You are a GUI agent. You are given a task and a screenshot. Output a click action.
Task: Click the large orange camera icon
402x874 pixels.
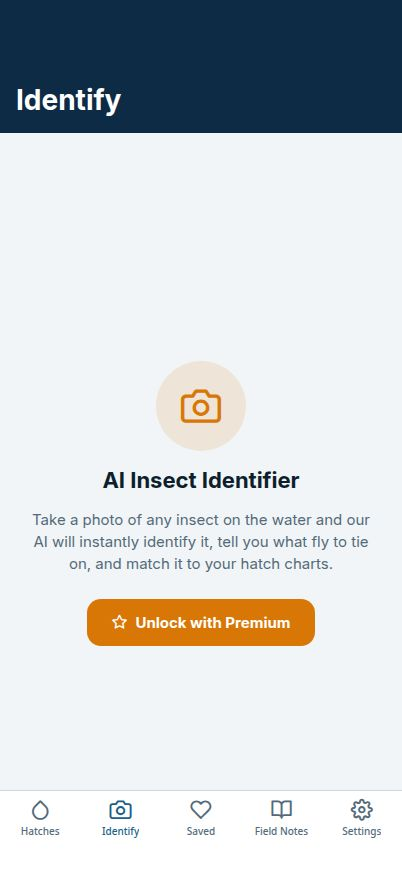[201, 406]
